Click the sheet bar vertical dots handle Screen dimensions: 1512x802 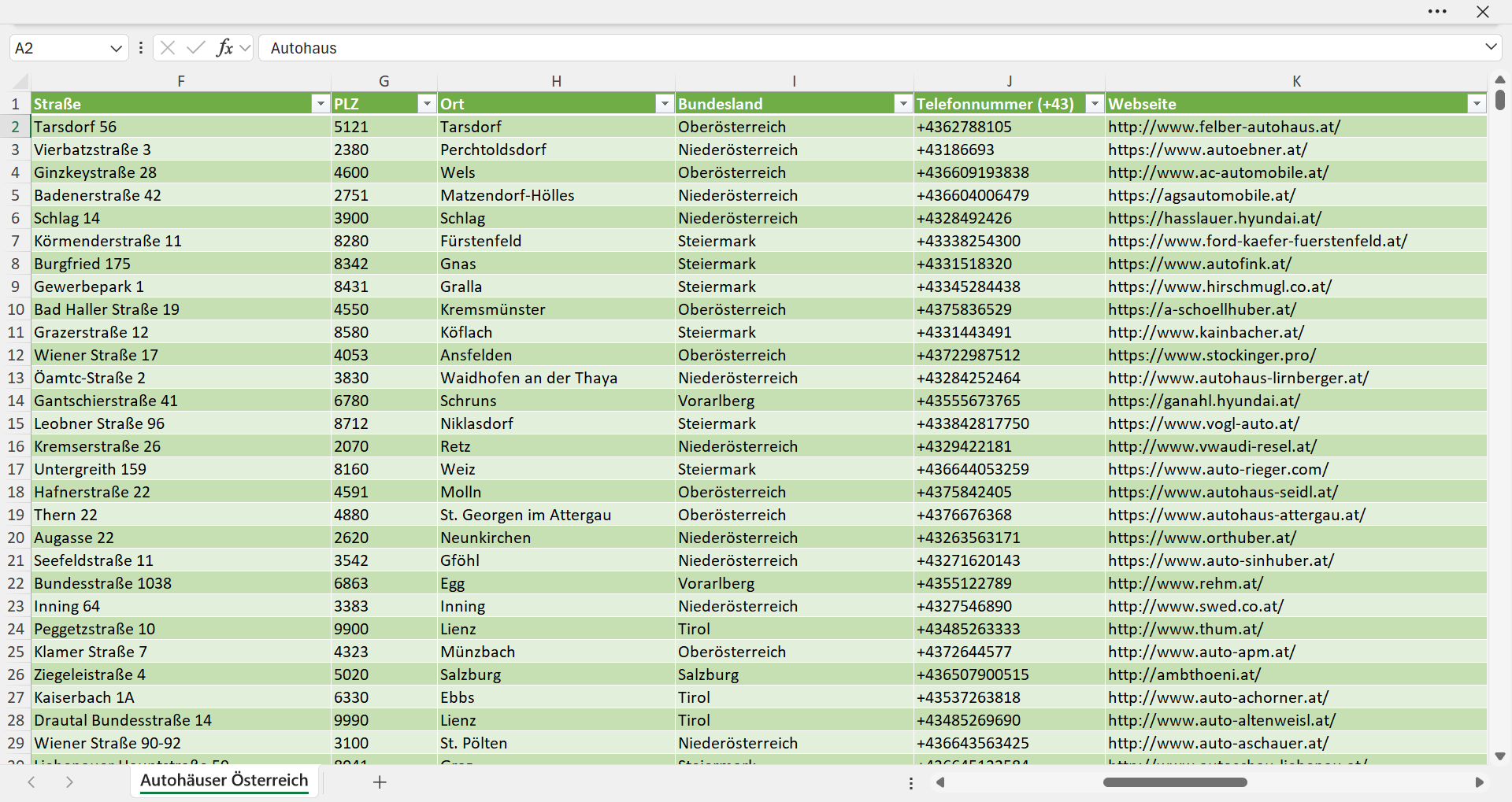pos(911,783)
